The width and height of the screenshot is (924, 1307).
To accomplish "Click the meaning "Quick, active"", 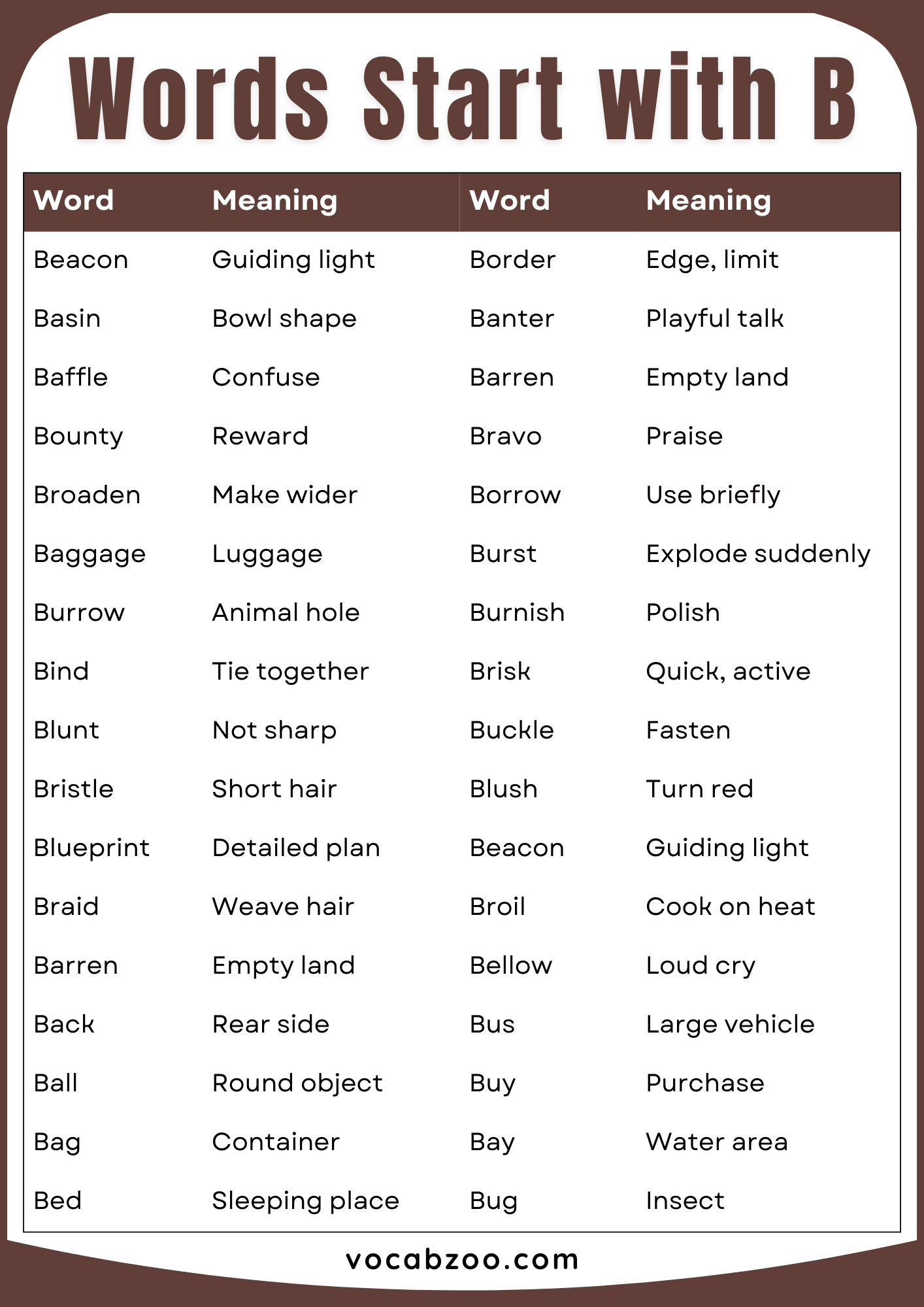I will click(x=728, y=671).
